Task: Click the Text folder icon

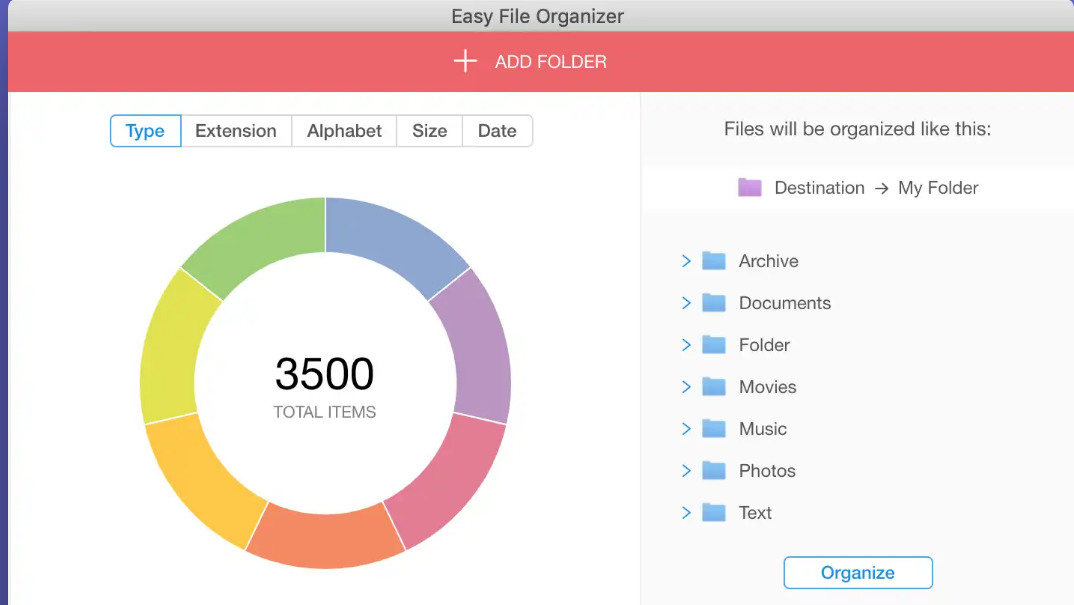Action: pos(714,513)
